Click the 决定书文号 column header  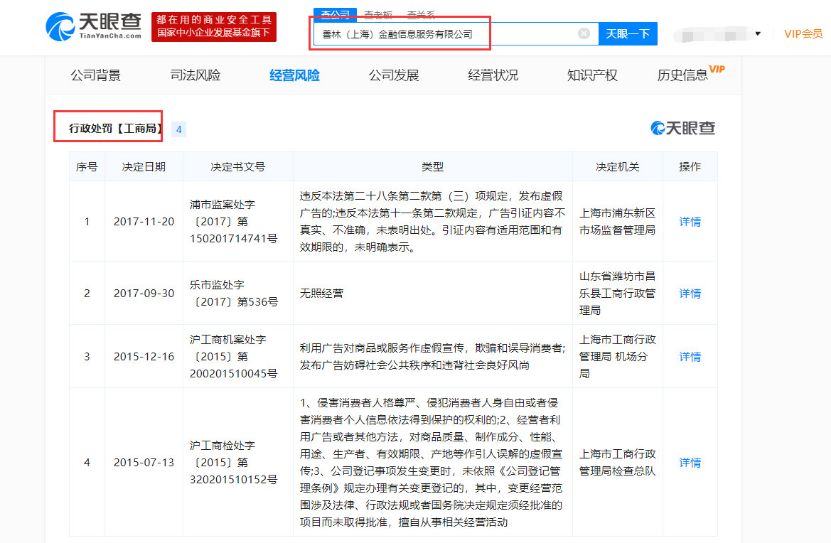click(238, 167)
